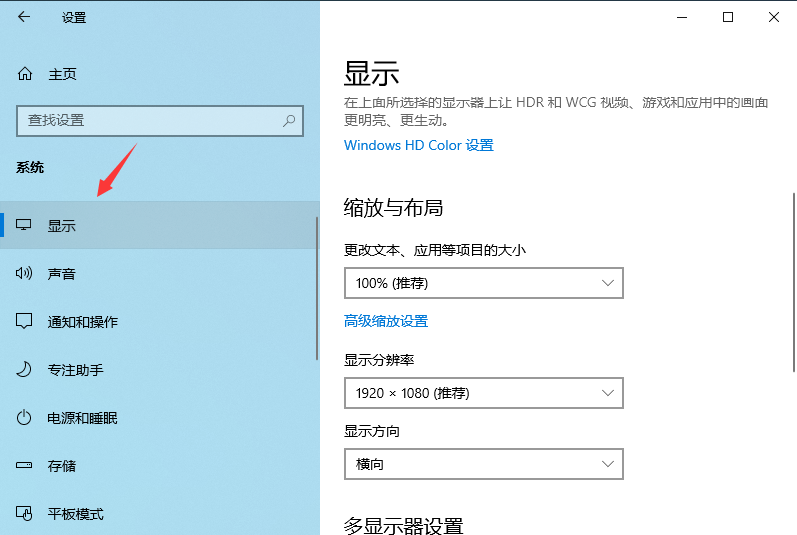Select 显示 in the sidebar

(x=62, y=226)
